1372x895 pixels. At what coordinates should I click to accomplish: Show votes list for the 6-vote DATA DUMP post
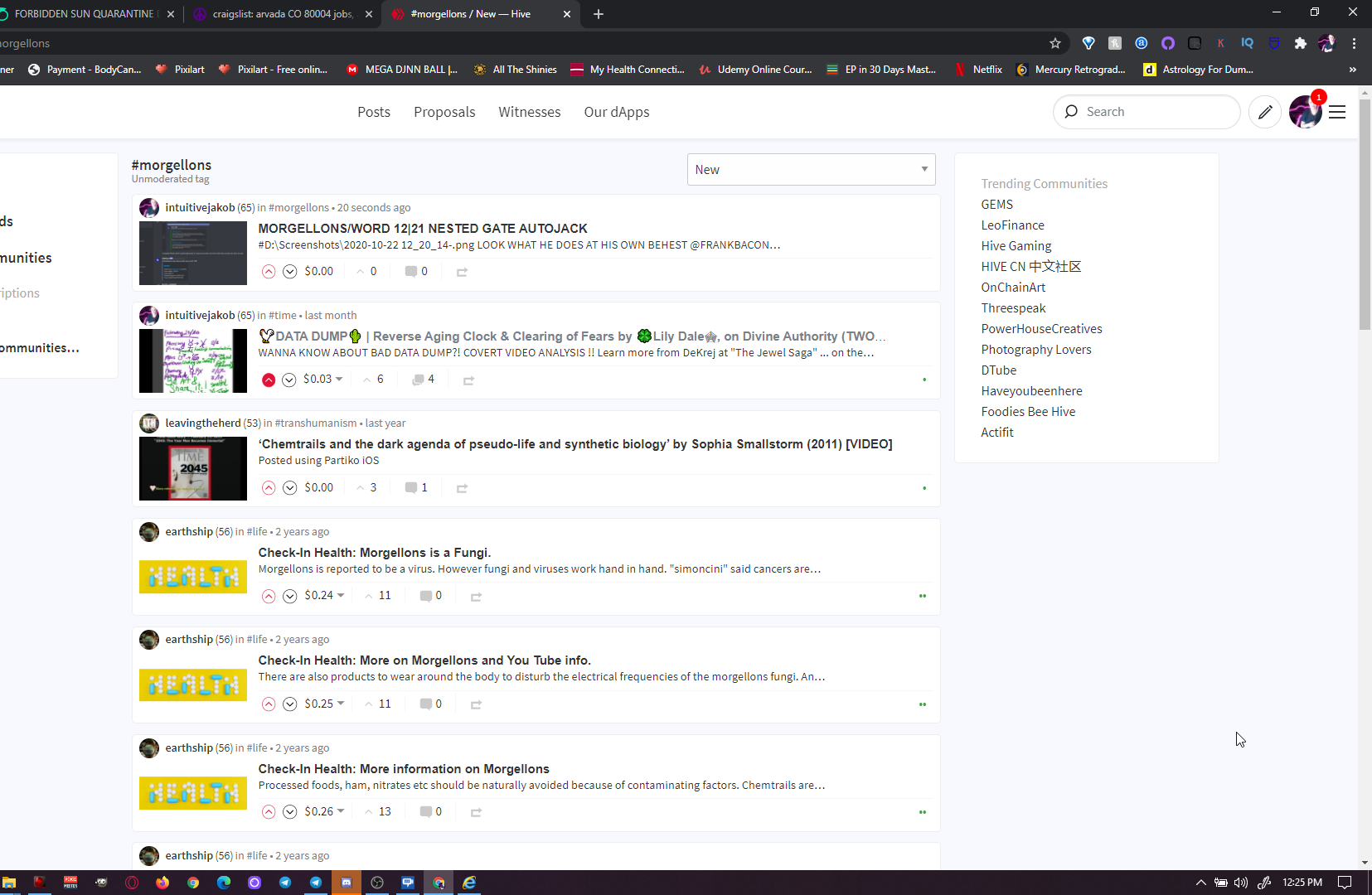pos(374,379)
